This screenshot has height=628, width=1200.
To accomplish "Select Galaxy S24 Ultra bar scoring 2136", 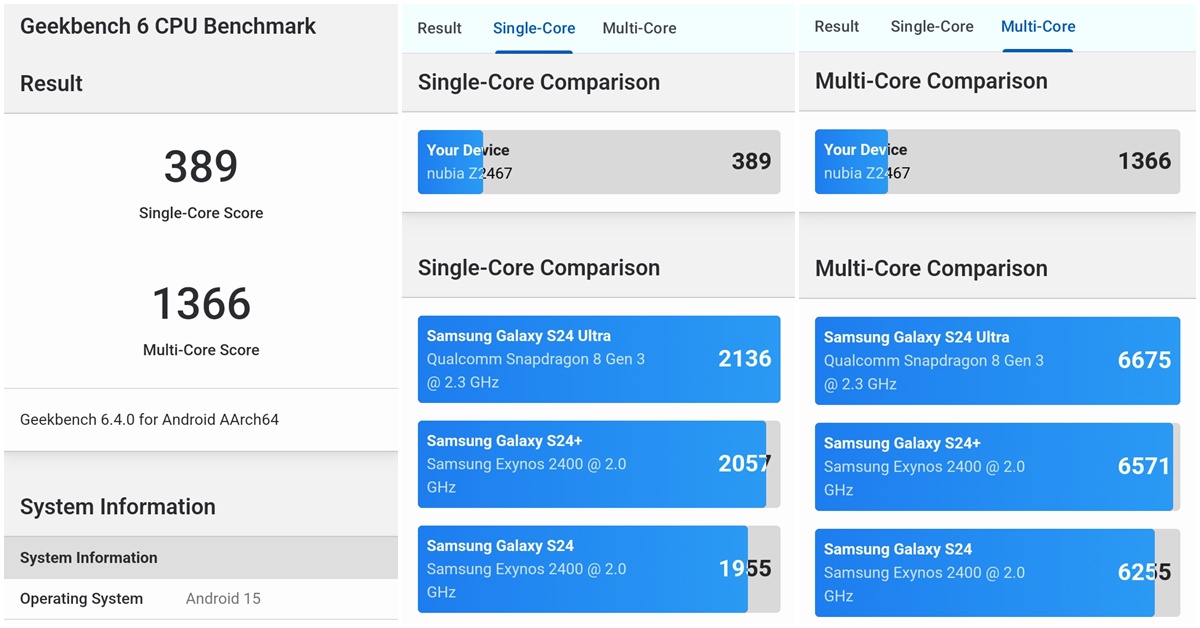I will [598, 359].
